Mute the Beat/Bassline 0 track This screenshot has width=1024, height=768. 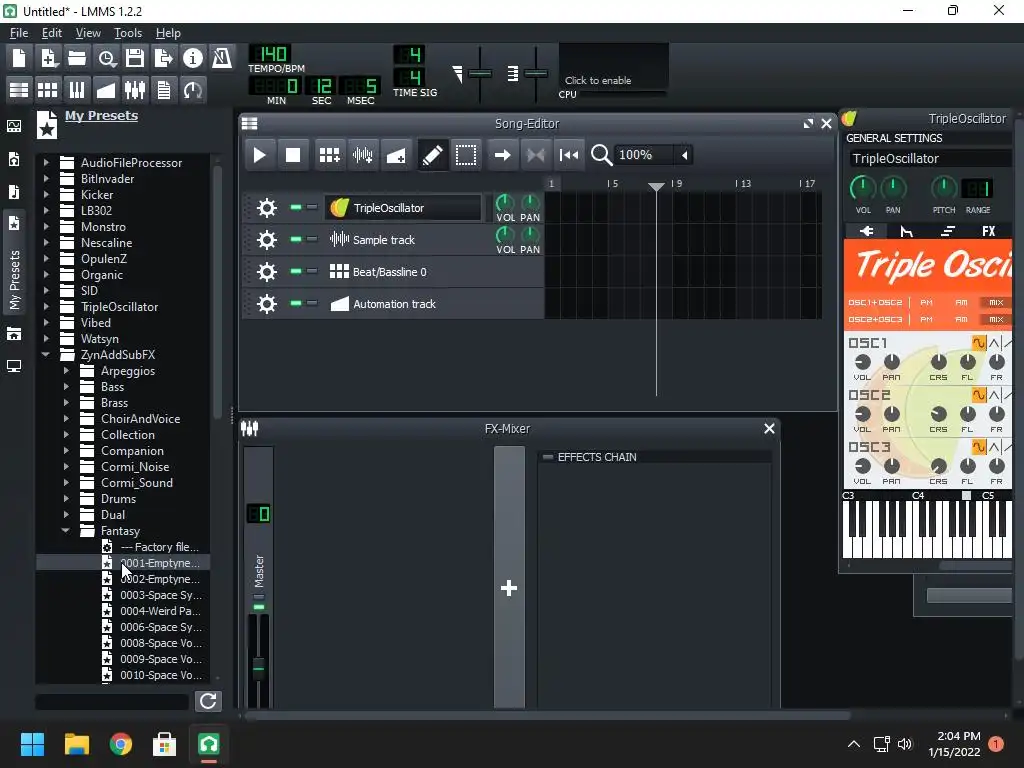pos(296,271)
